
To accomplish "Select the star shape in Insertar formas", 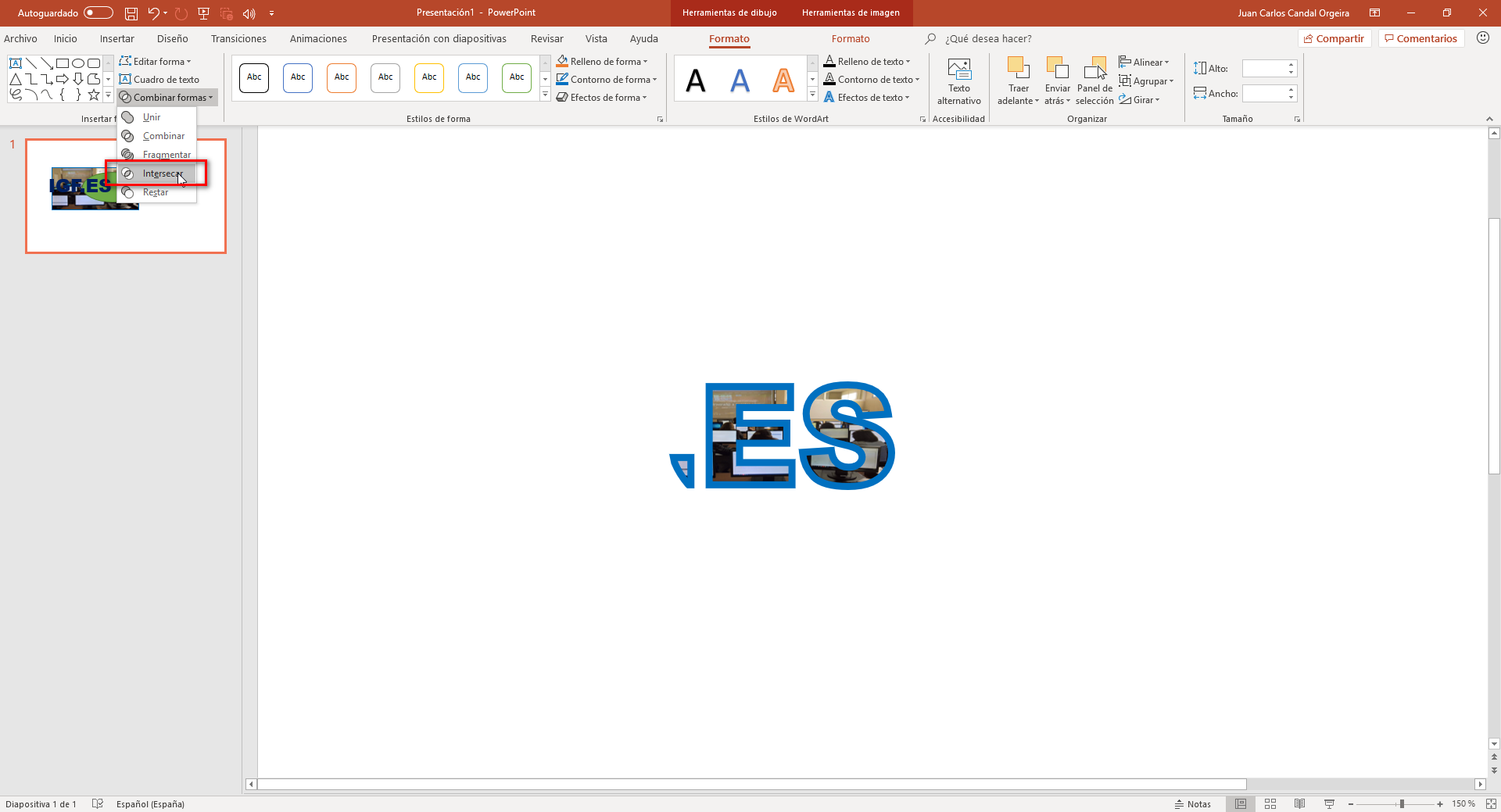I will coord(94,95).
